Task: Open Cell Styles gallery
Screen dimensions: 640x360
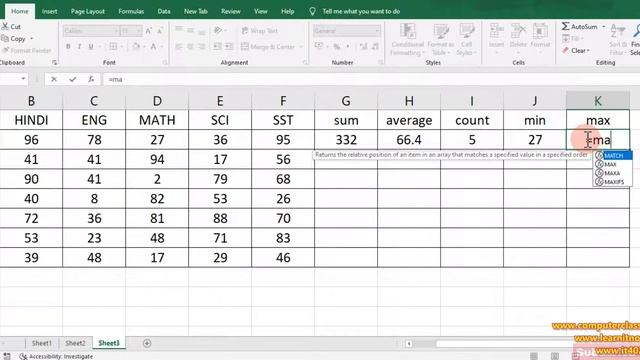Action: pyautogui.click(x=466, y=39)
